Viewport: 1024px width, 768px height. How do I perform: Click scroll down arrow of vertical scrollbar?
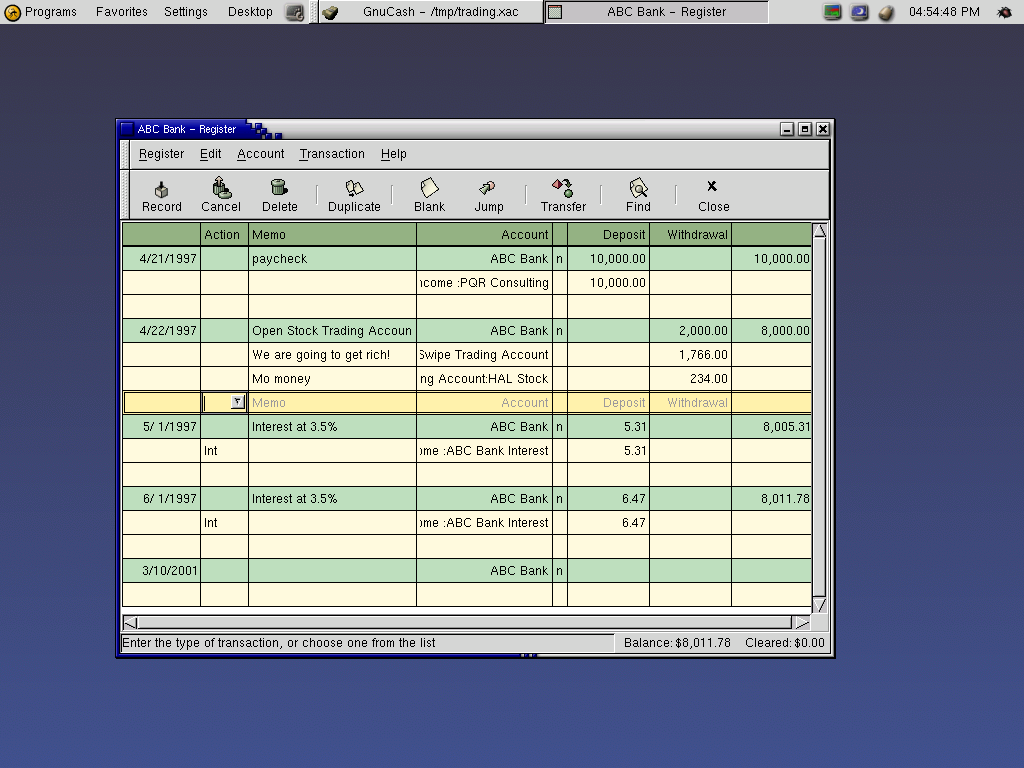[x=819, y=605]
